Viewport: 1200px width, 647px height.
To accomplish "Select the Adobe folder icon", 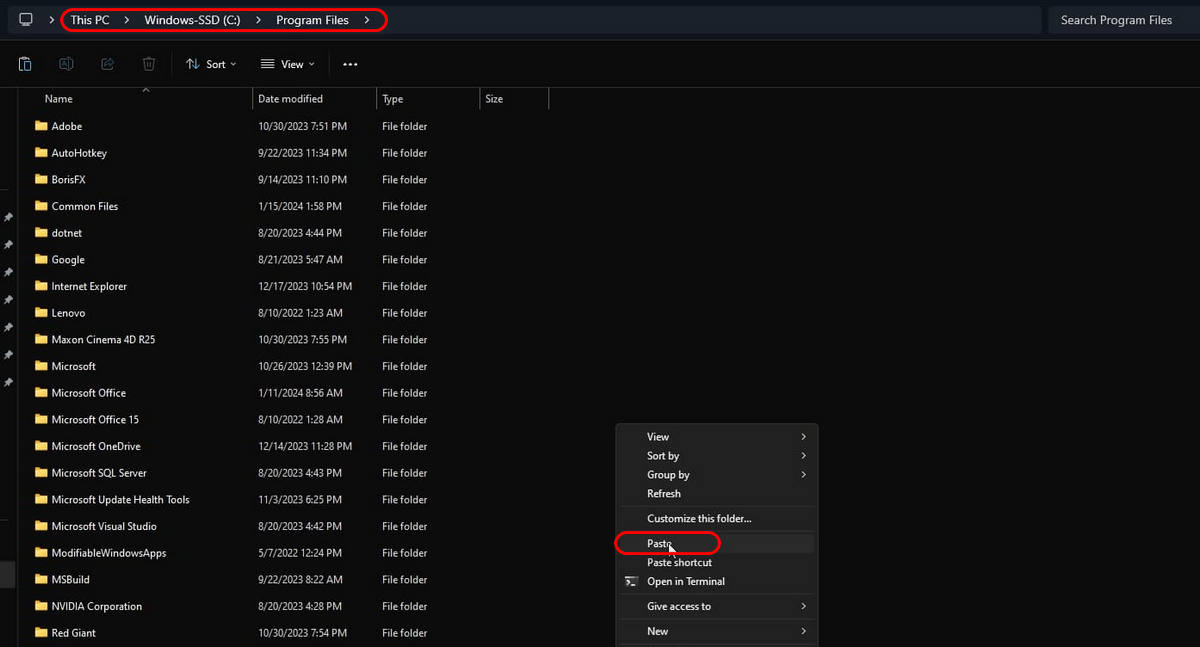I will [x=41, y=126].
